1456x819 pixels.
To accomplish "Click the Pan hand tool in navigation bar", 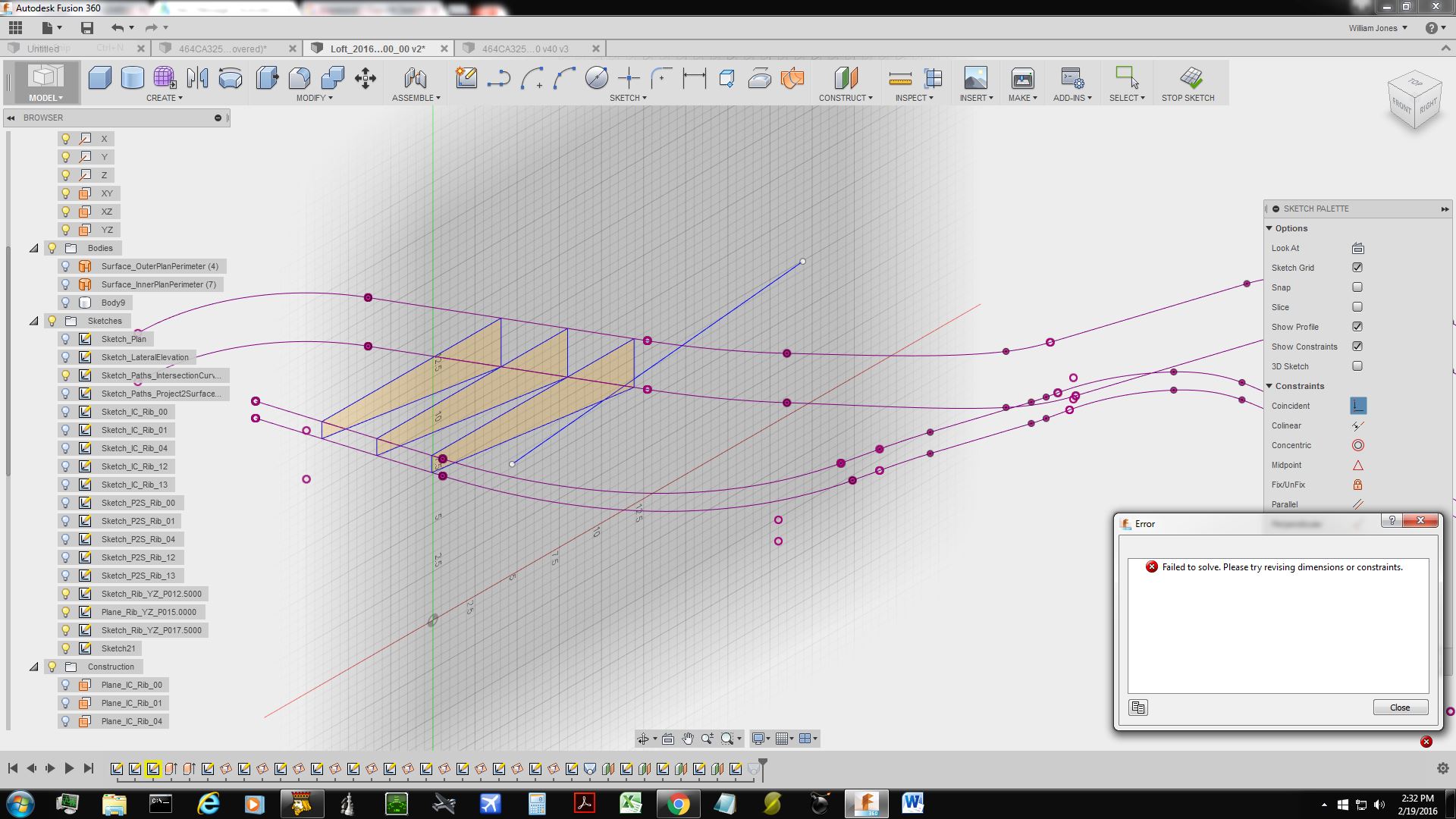I will pos(688,739).
